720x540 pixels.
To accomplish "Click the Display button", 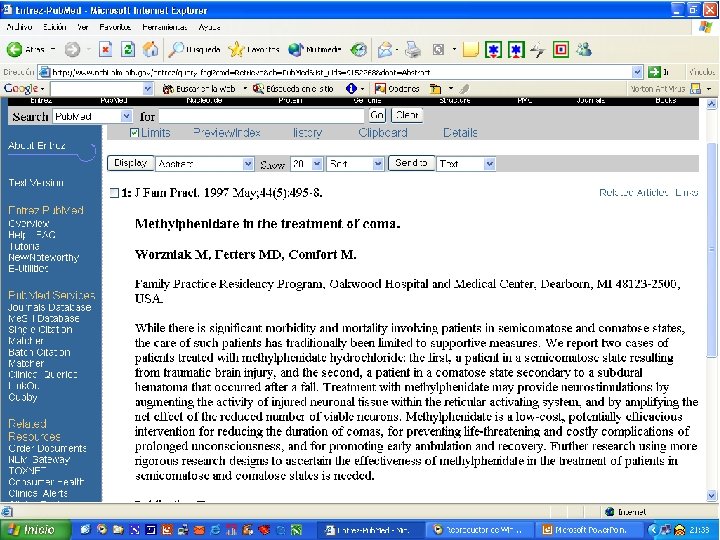I will click(x=130, y=163).
